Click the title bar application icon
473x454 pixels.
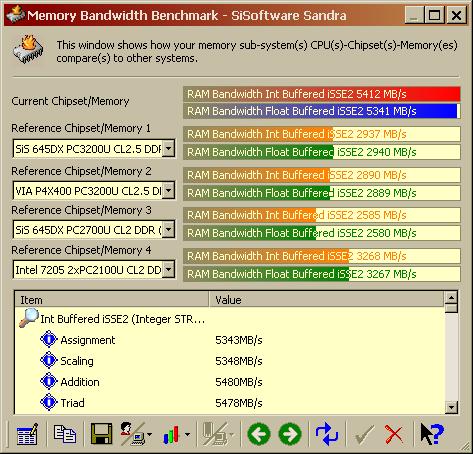coord(16,14)
